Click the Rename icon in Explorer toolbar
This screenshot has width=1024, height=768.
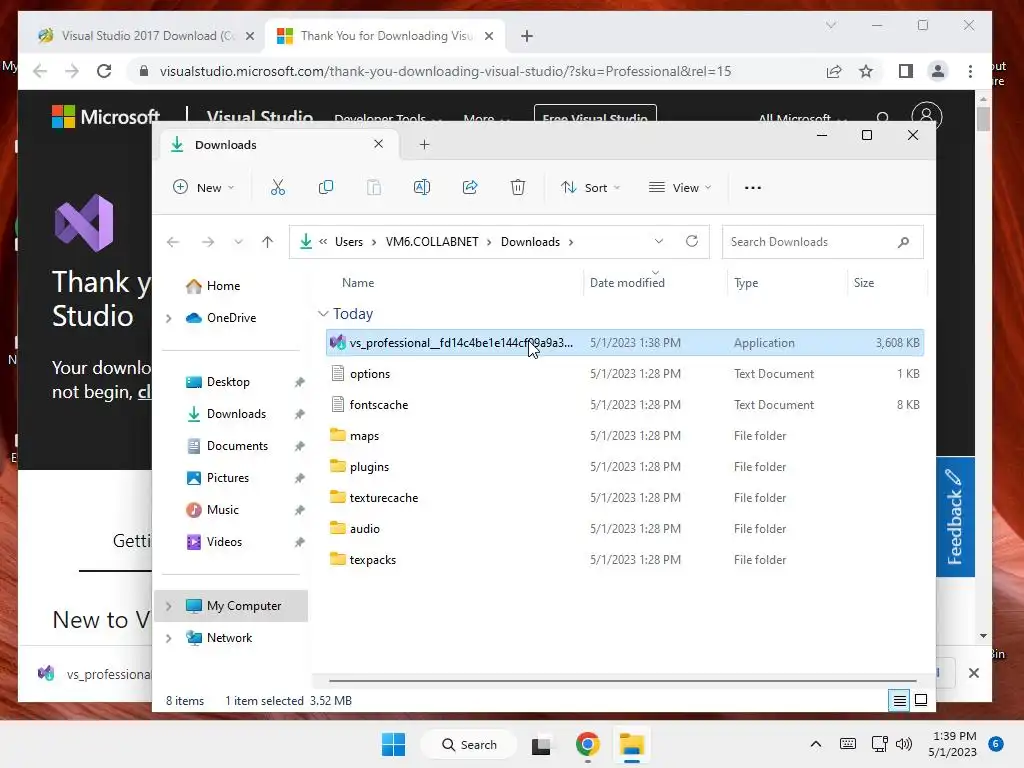click(x=422, y=187)
